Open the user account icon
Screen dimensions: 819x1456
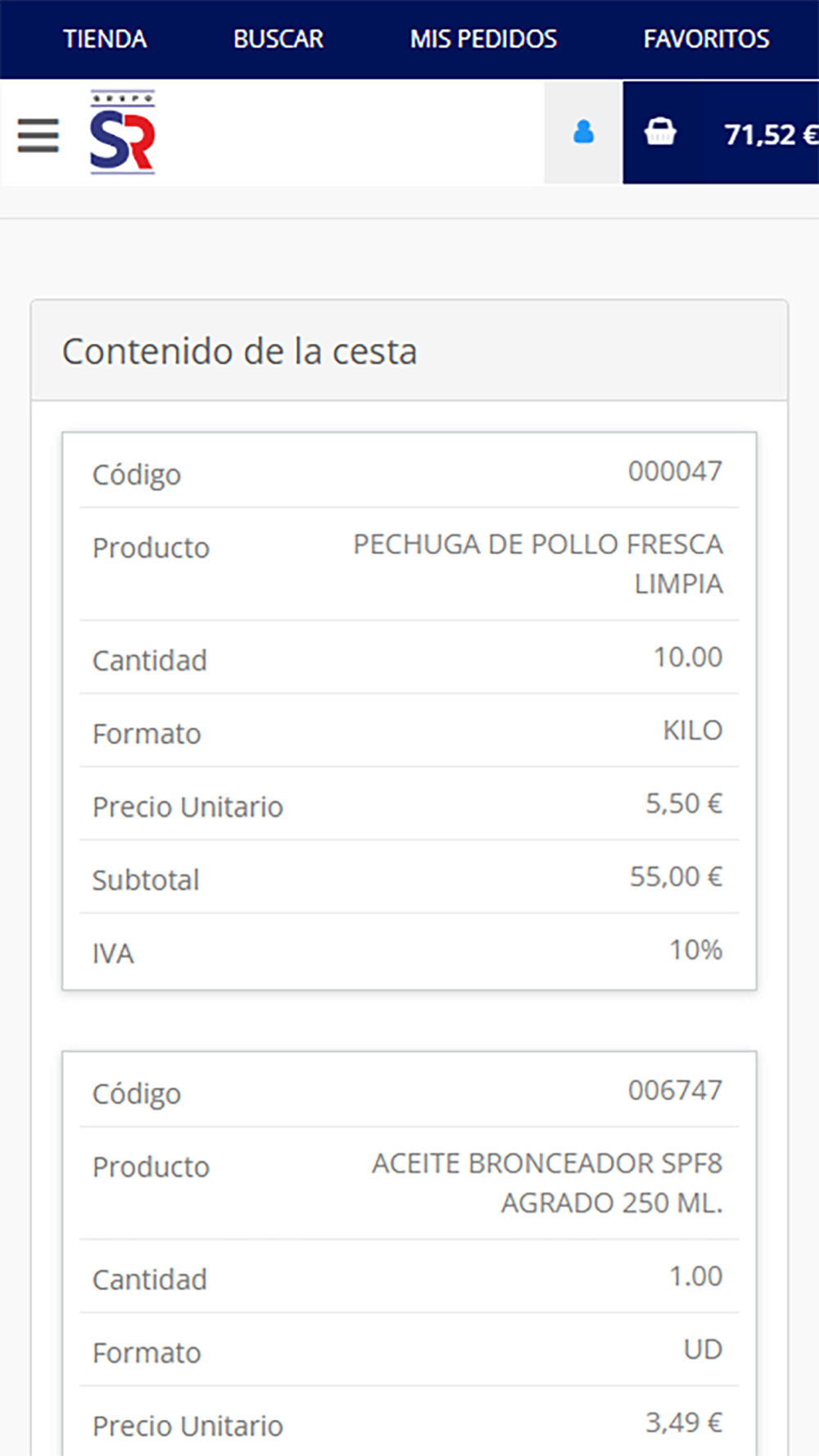(583, 132)
